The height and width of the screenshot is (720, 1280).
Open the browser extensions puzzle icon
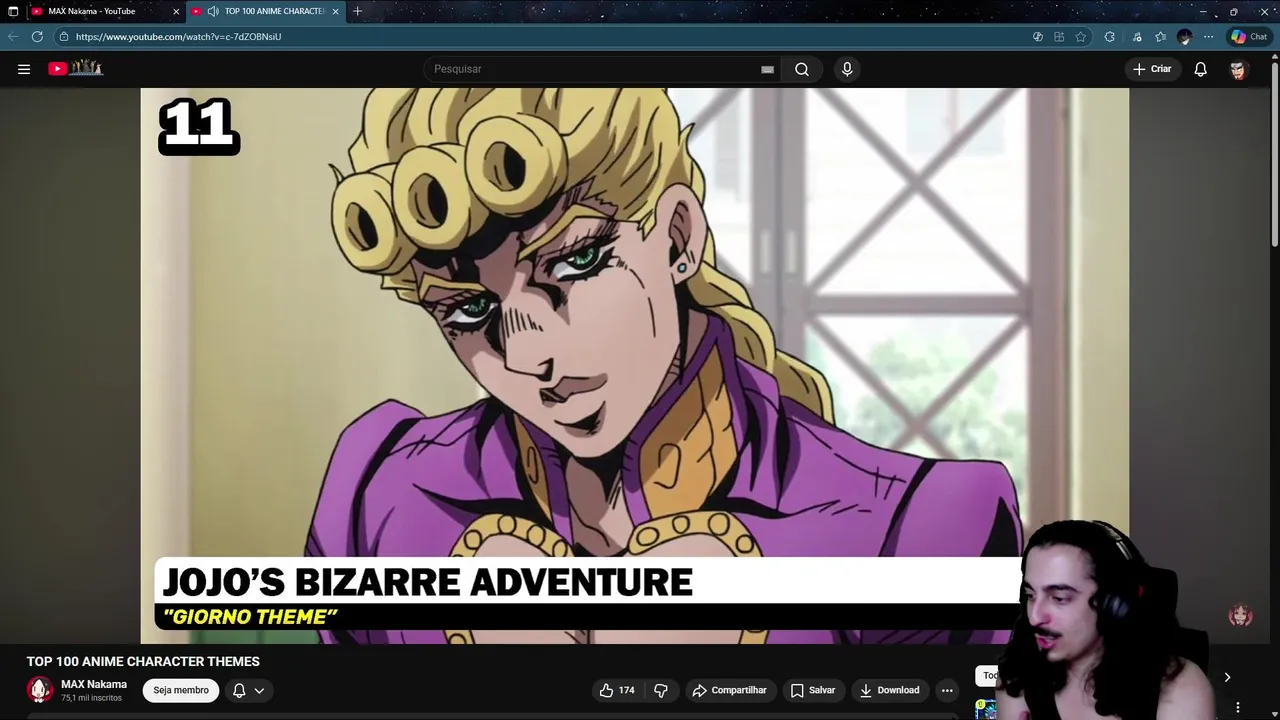click(1110, 36)
